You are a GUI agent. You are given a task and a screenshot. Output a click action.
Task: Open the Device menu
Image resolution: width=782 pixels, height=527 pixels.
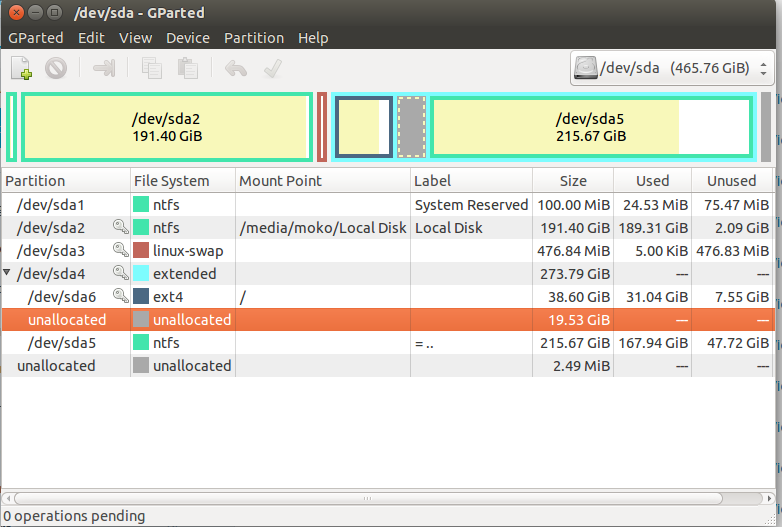click(x=188, y=38)
